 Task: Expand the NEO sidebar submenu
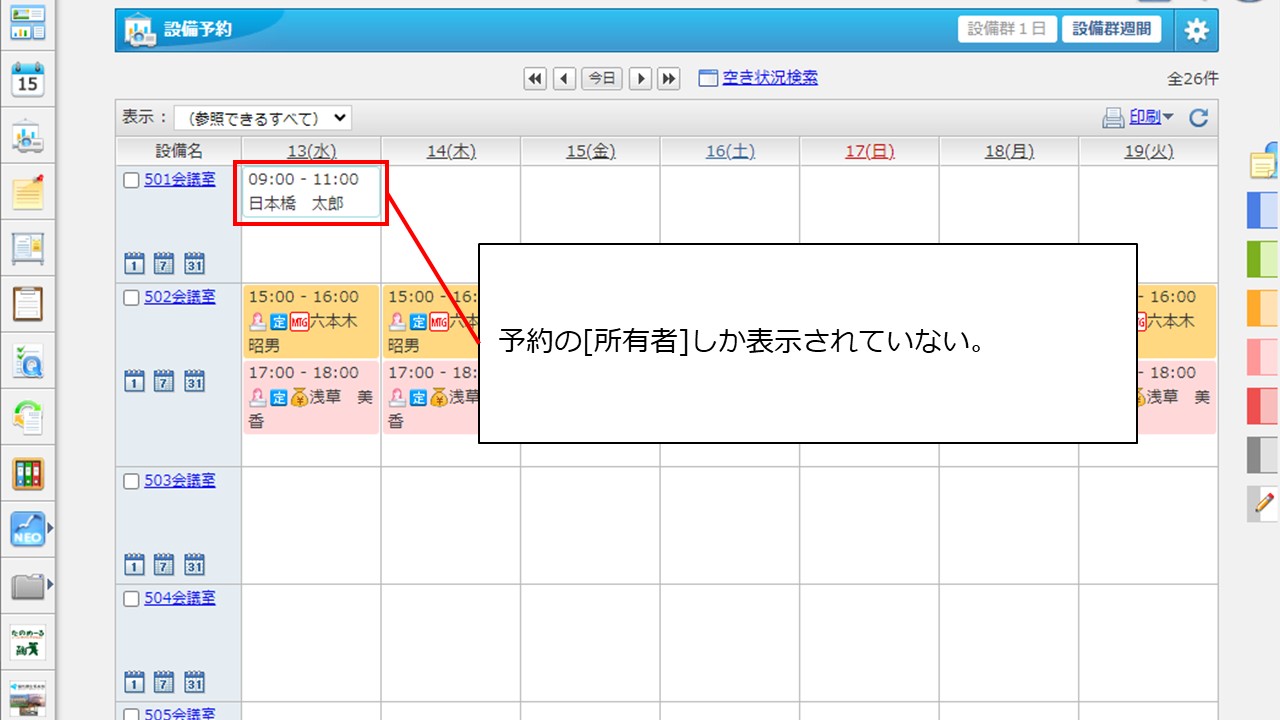point(48,528)
